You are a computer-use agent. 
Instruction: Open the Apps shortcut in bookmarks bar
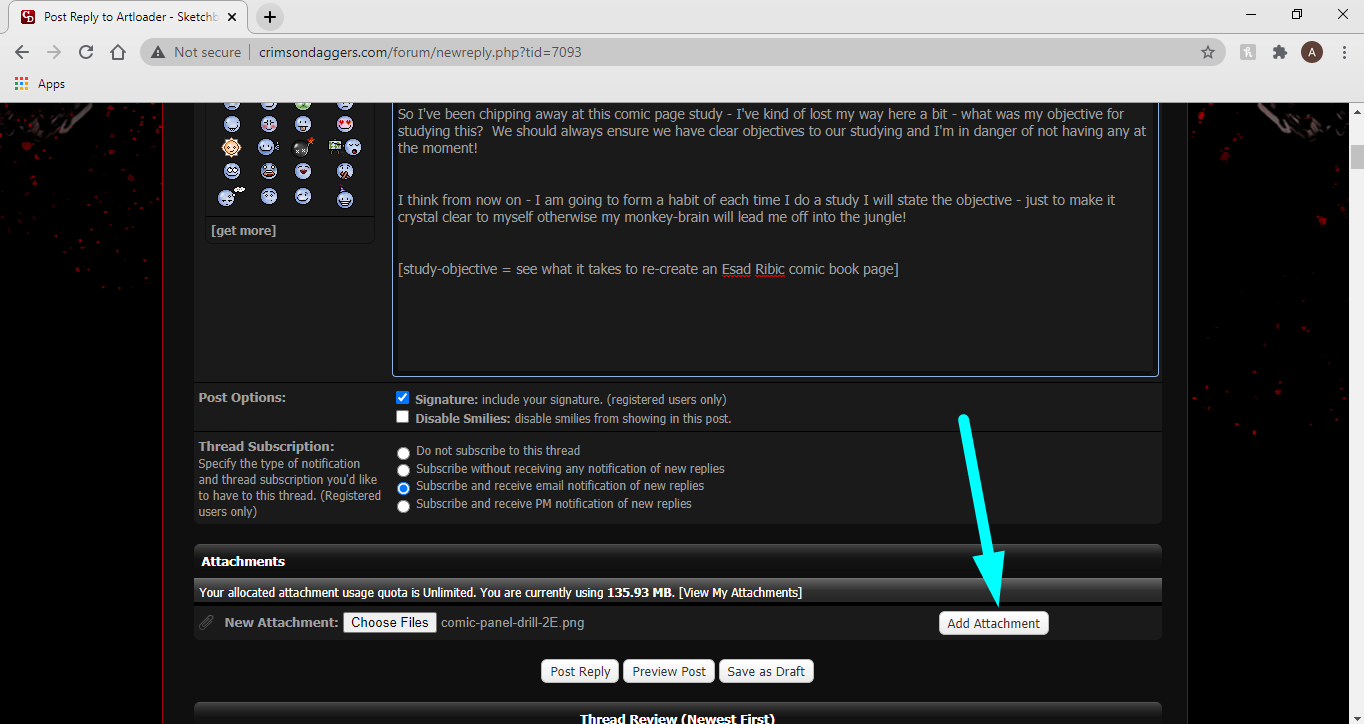40,84
